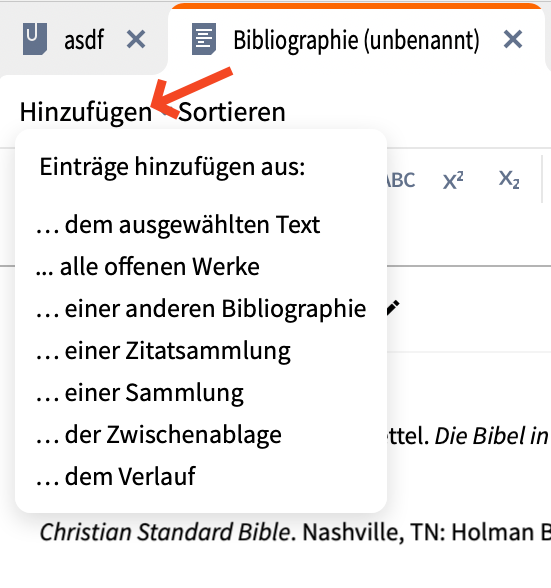Close the Bibliographie (unbenannt) tab
551x588 pixels.
tap(513, 39)
